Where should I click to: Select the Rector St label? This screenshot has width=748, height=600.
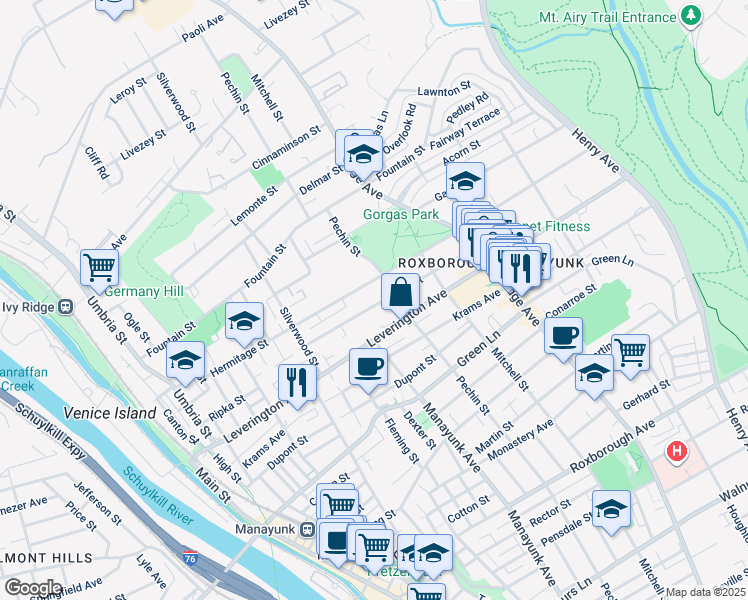click(550, 513)
